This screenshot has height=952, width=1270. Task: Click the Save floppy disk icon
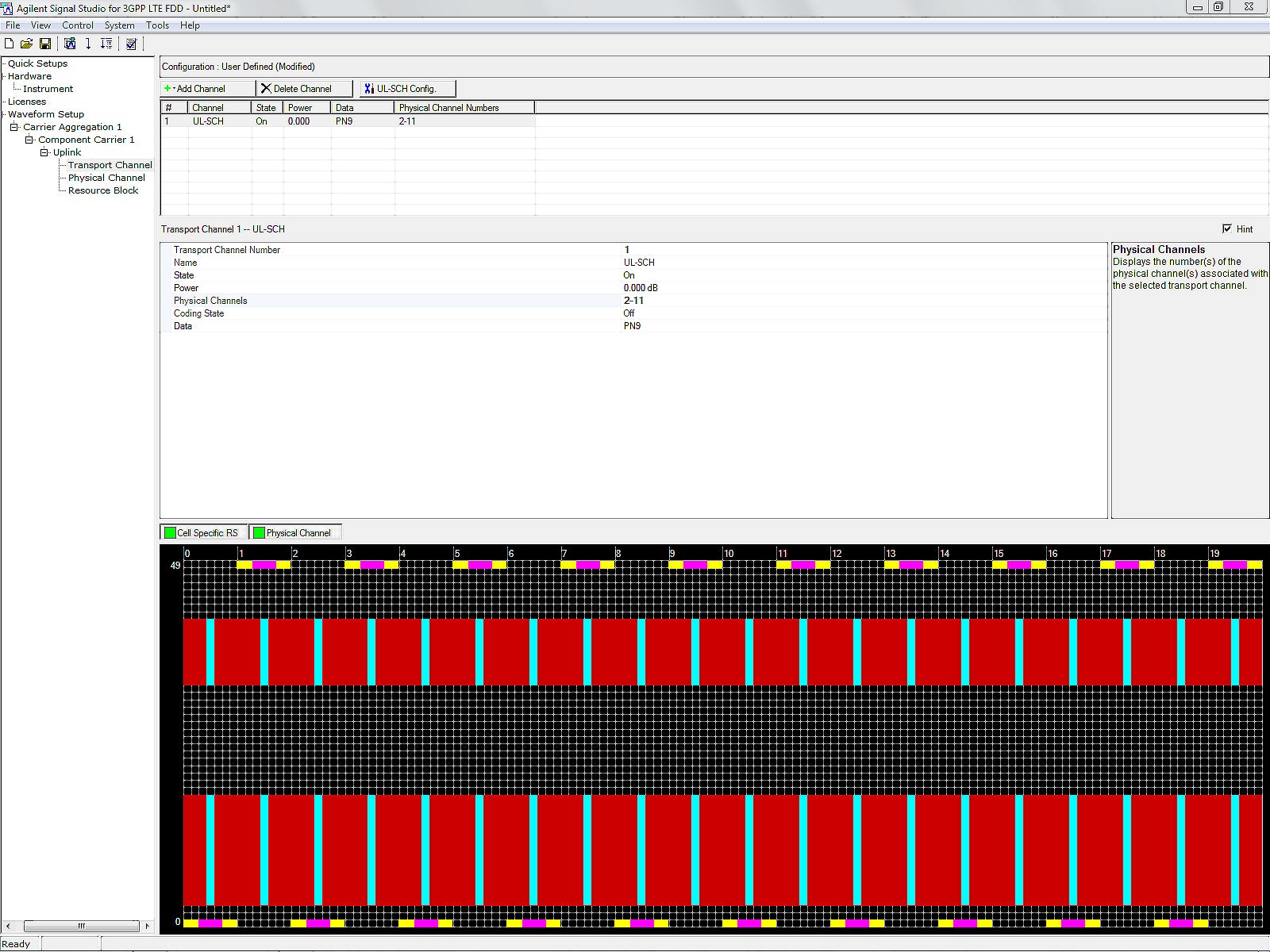tap(45, 44)
